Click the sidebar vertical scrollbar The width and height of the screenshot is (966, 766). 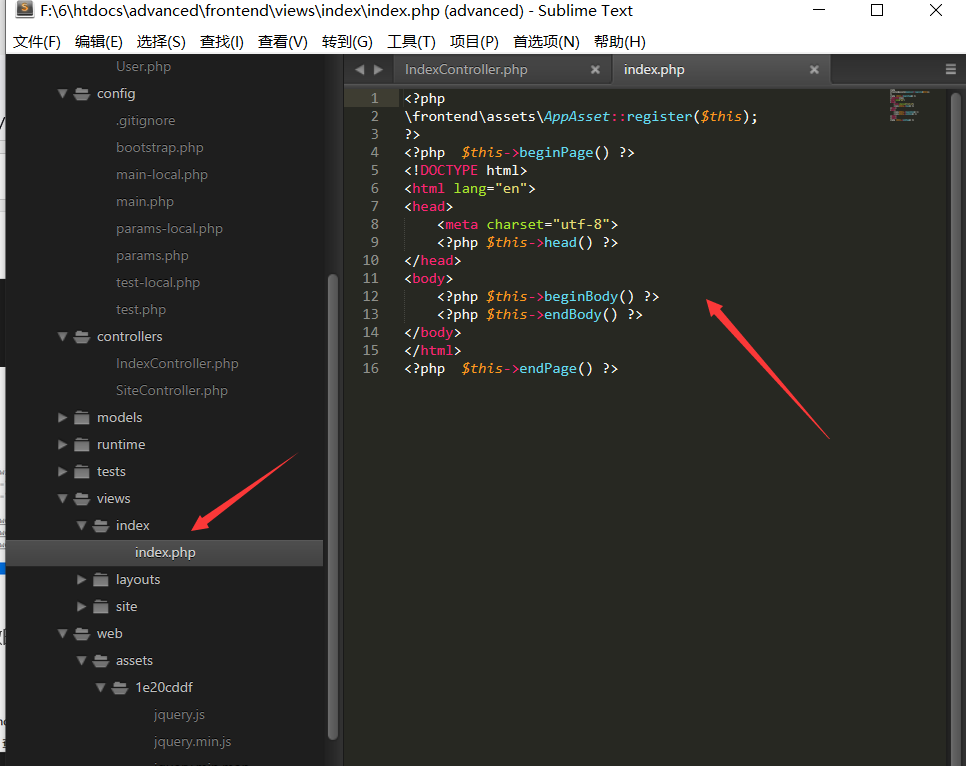click(333, 507)
